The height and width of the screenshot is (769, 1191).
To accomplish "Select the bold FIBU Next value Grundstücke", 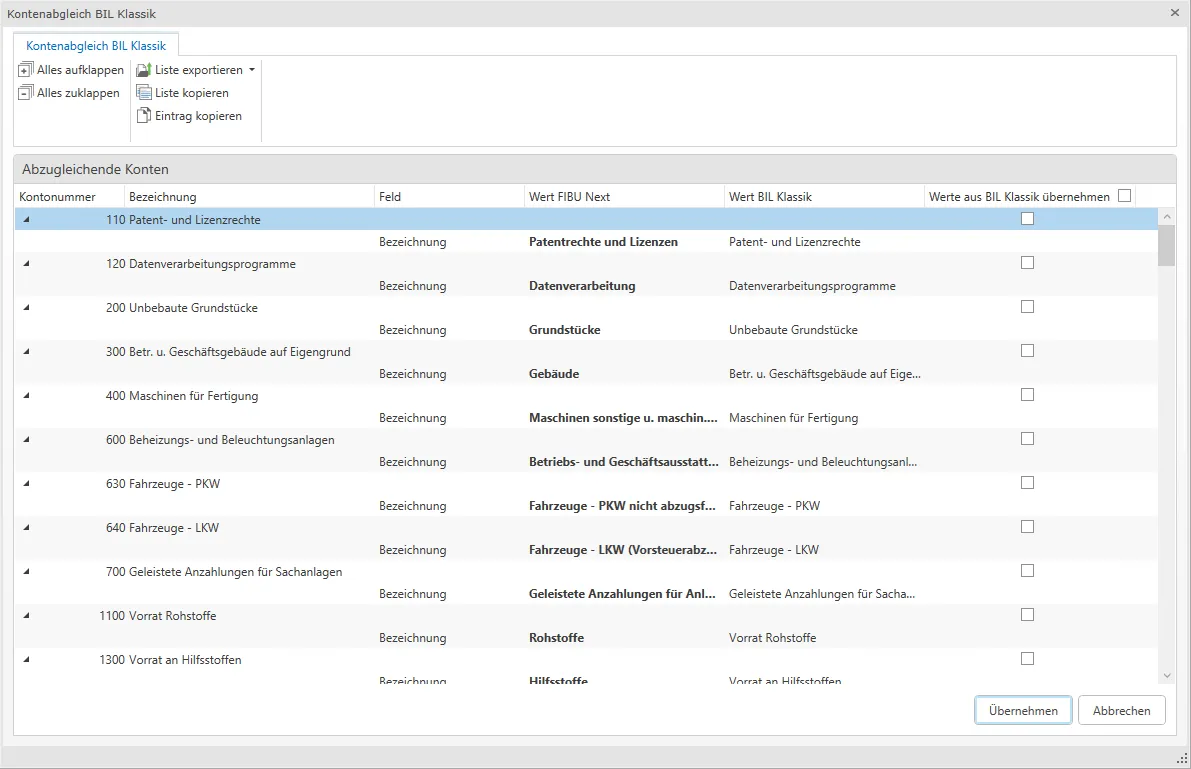I will click(564, 330).
